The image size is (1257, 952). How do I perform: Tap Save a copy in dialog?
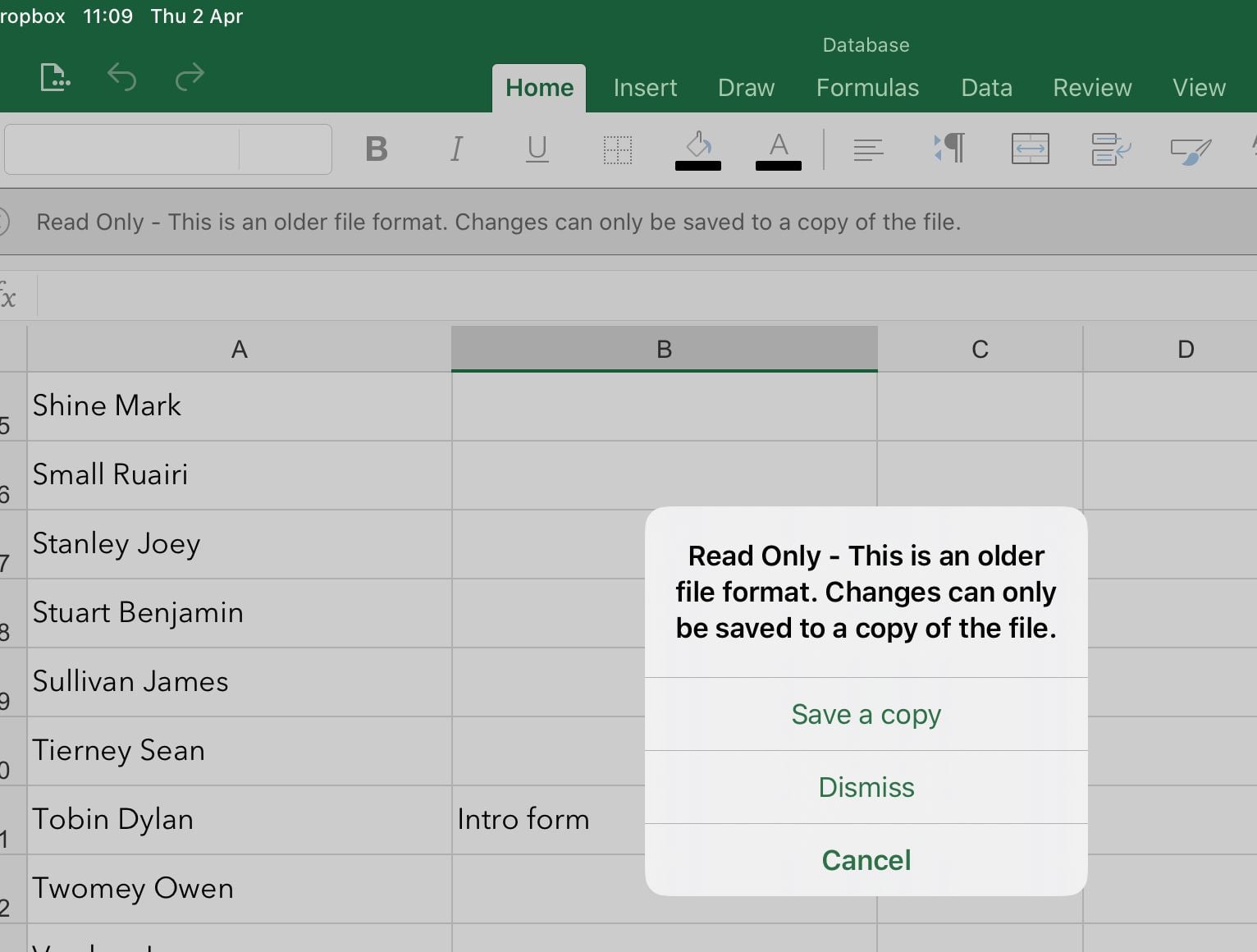[866, 714]
